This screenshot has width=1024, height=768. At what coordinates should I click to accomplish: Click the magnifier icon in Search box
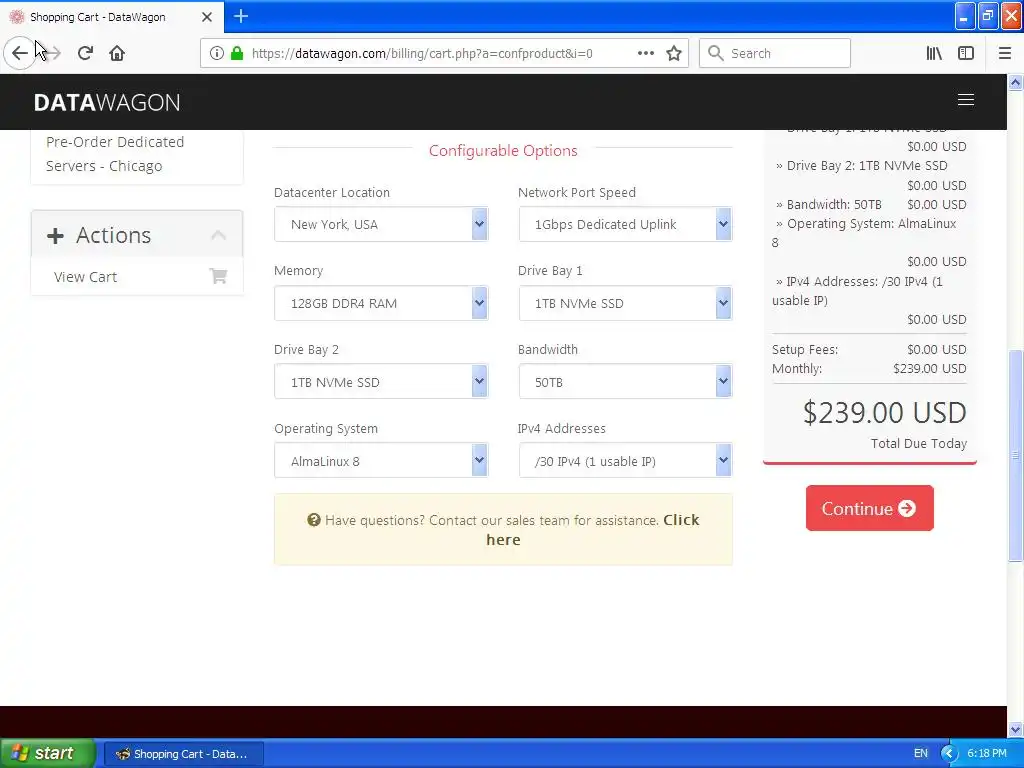(716, 53)
